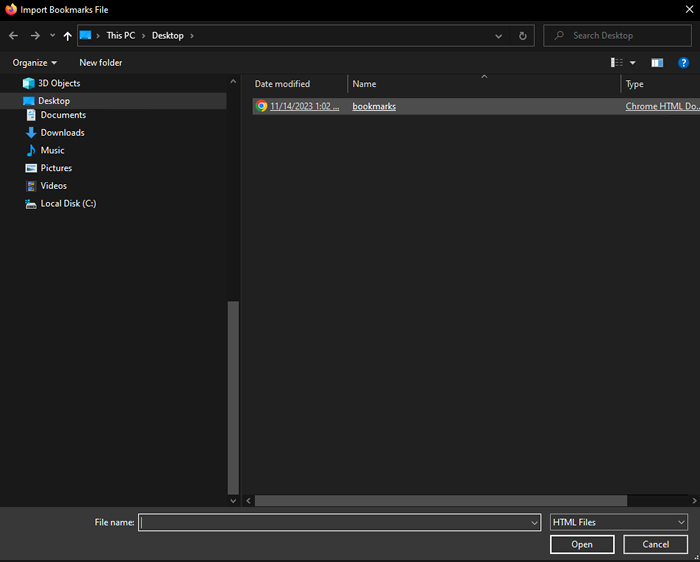Viewport: 700px width, 562px height.
Task: Open the Downloads folder in sidebar
Action: pyautogui.click(x=62, y=133)
